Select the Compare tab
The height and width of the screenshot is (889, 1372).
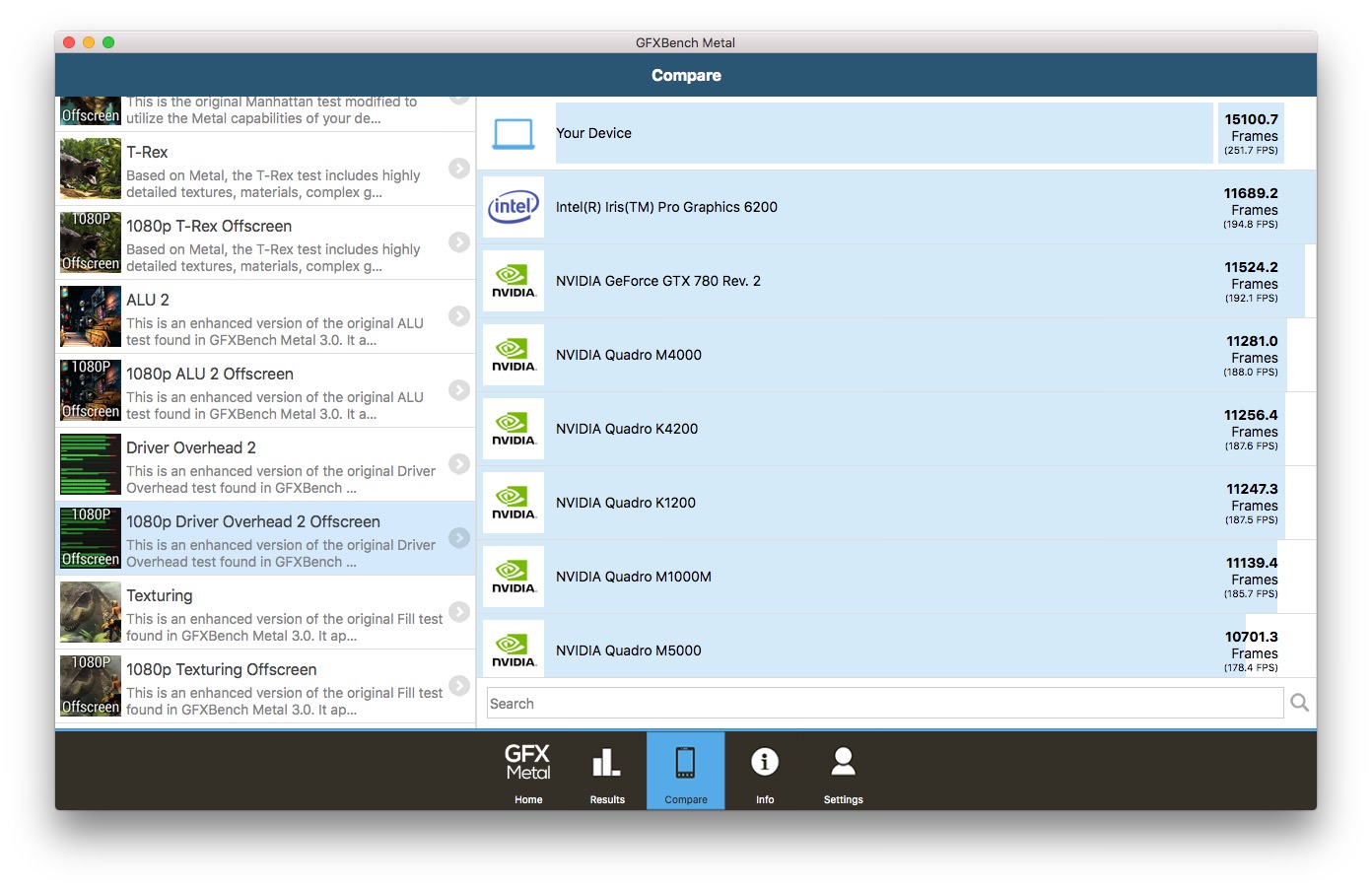tap(686, 771)
